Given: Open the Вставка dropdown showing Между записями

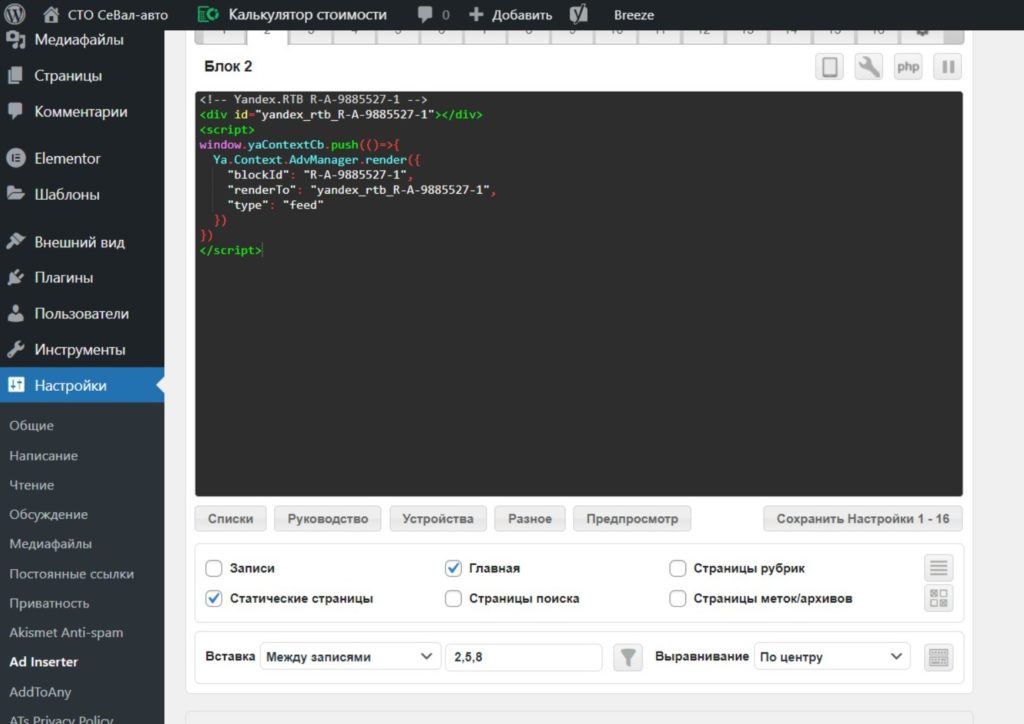Looking at the screenshot, I should pyautogui.click(x=350, y=657).
